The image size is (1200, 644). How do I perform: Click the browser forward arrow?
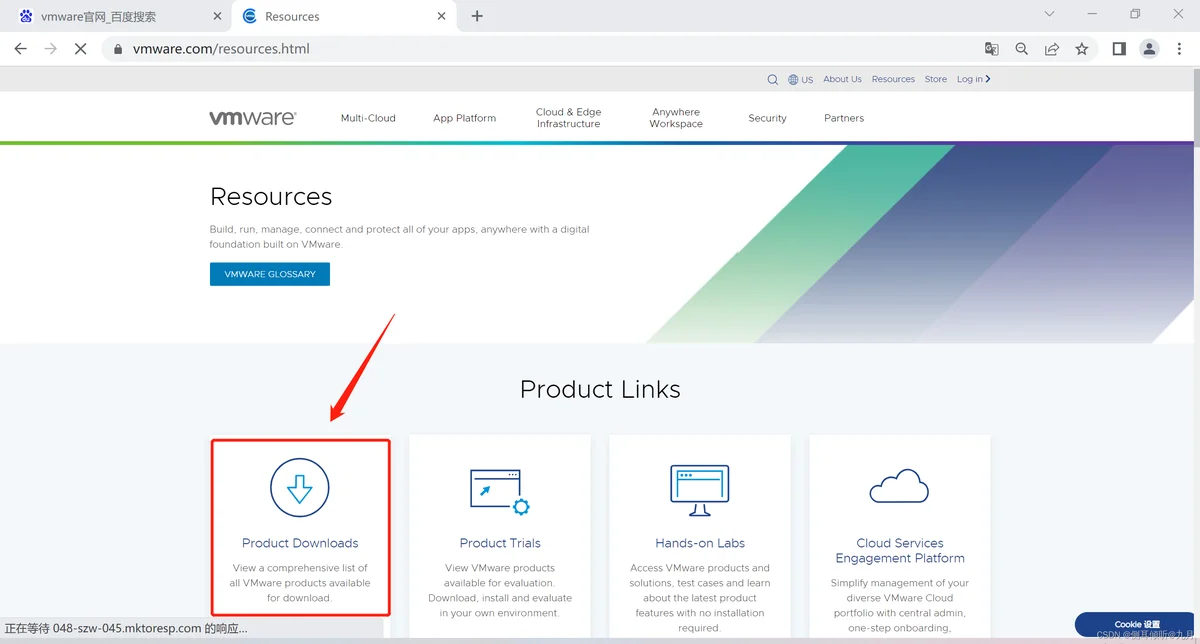pos(51,48)
